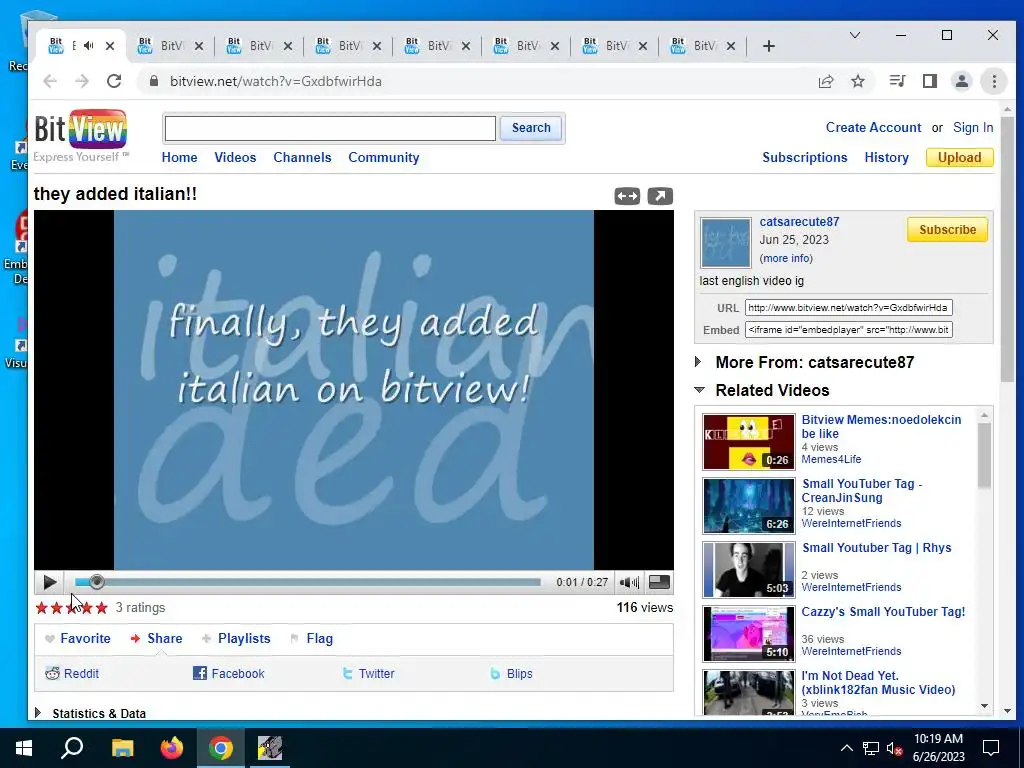Open the Flag tab
The width and height of the screenshot is (1024, 768).
coord(311,639)
